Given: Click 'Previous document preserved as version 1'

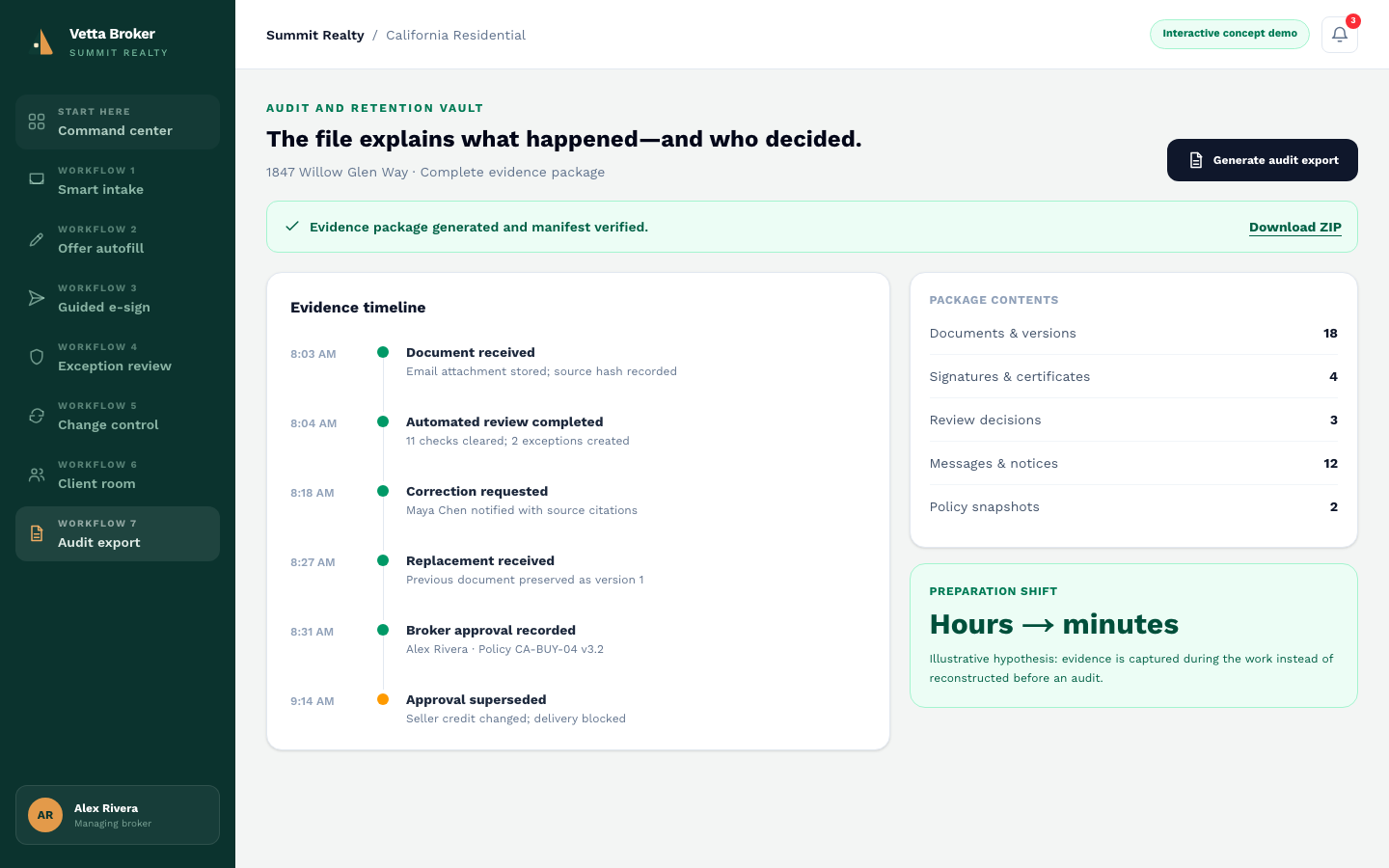Looking at the screenshot, I should click(x=525, y=580).
